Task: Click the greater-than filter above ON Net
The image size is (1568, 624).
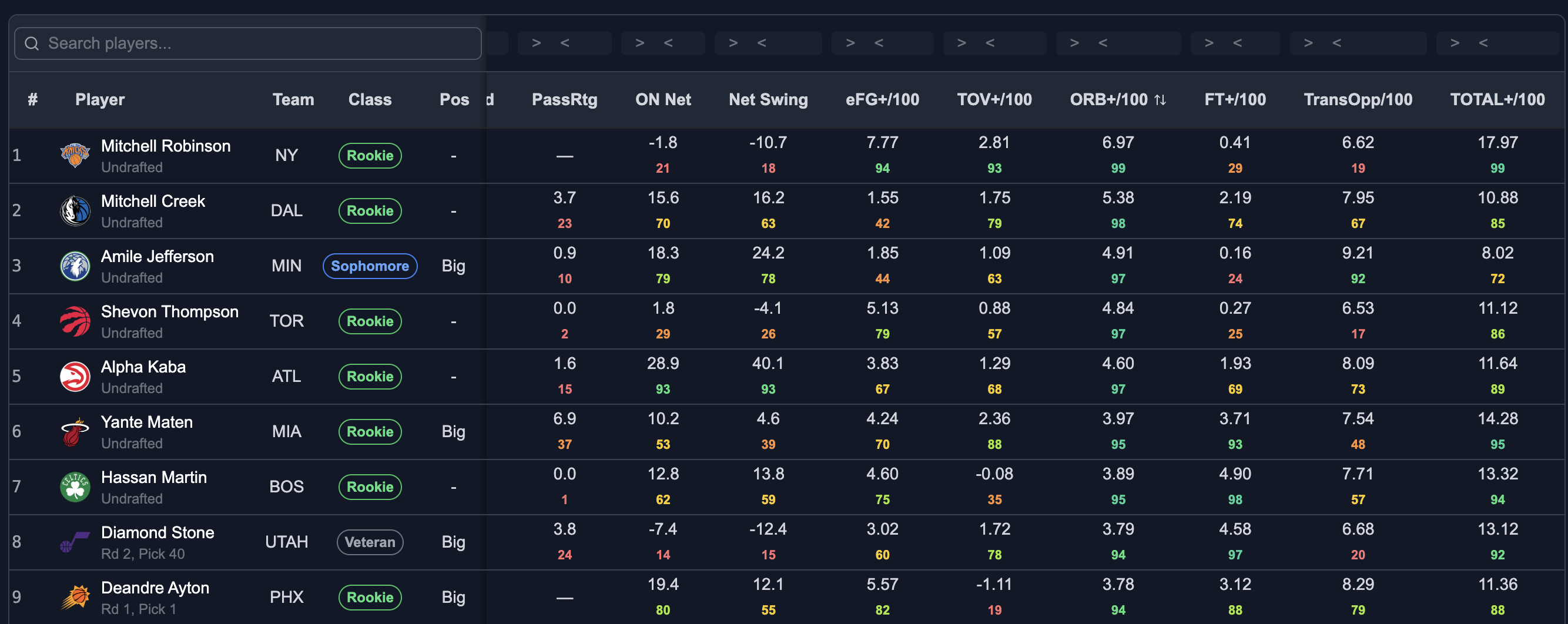Action: pyautogui.click(x=640, y=43)
